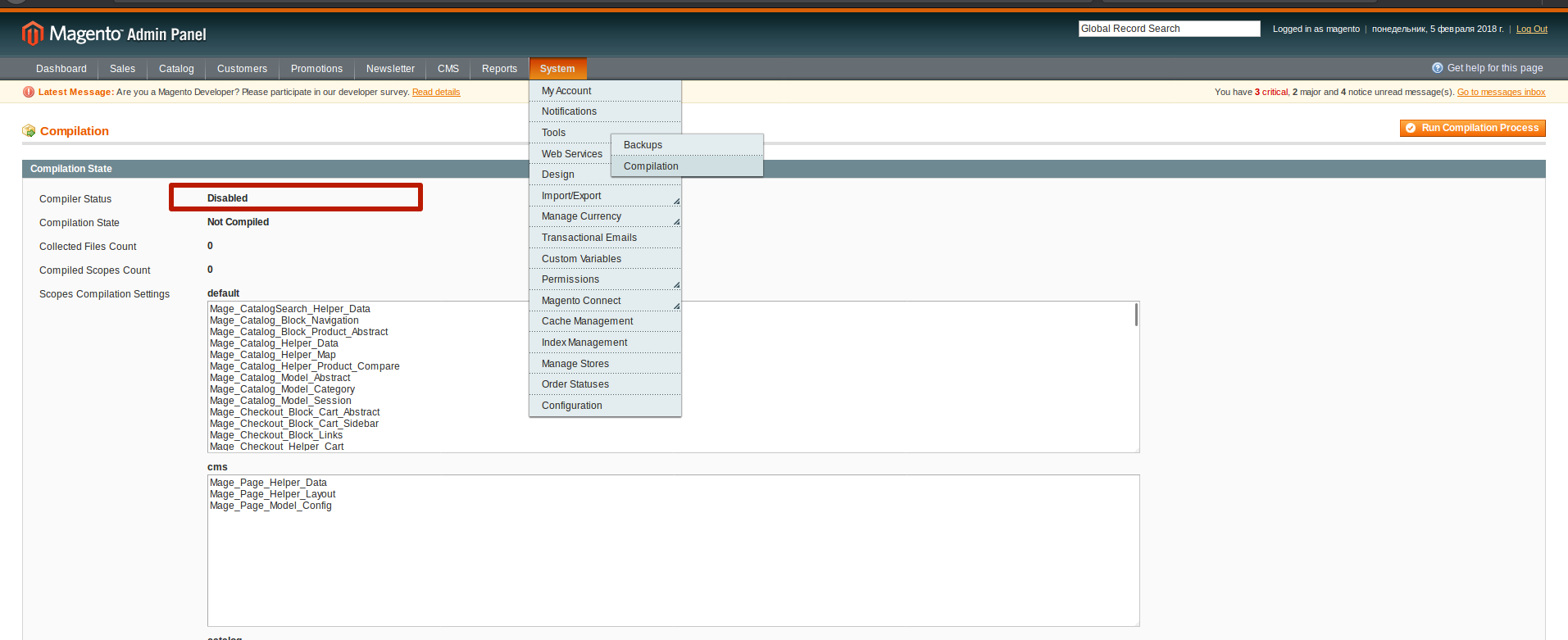The height and width of the screenshot is (640, 1568).
Task: Open Index Management menu entry
Action: [605, 343]
